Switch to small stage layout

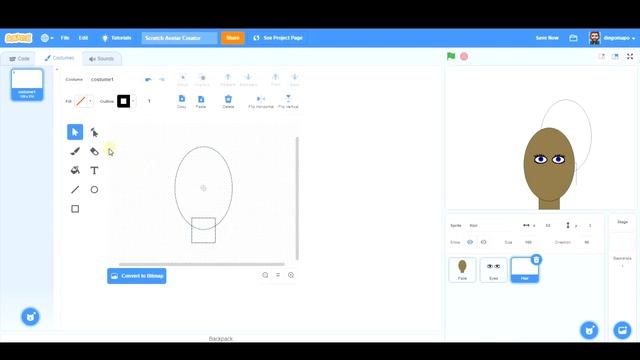click(x=602, y=56)
